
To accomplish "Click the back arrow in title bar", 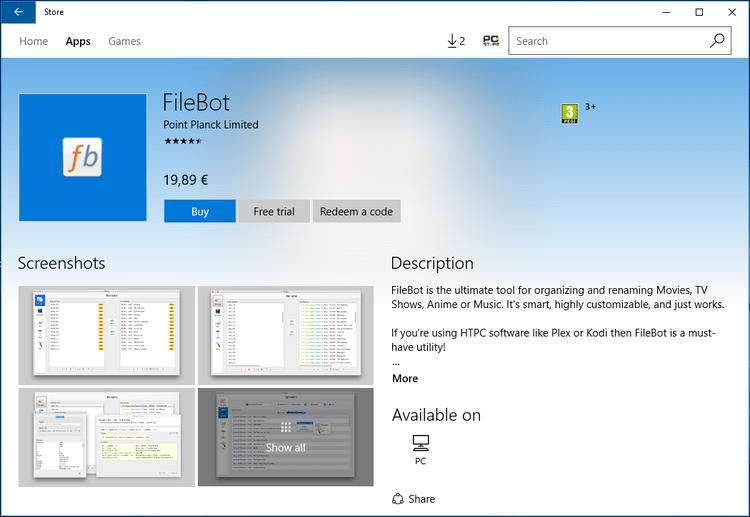I will (18, 12).
